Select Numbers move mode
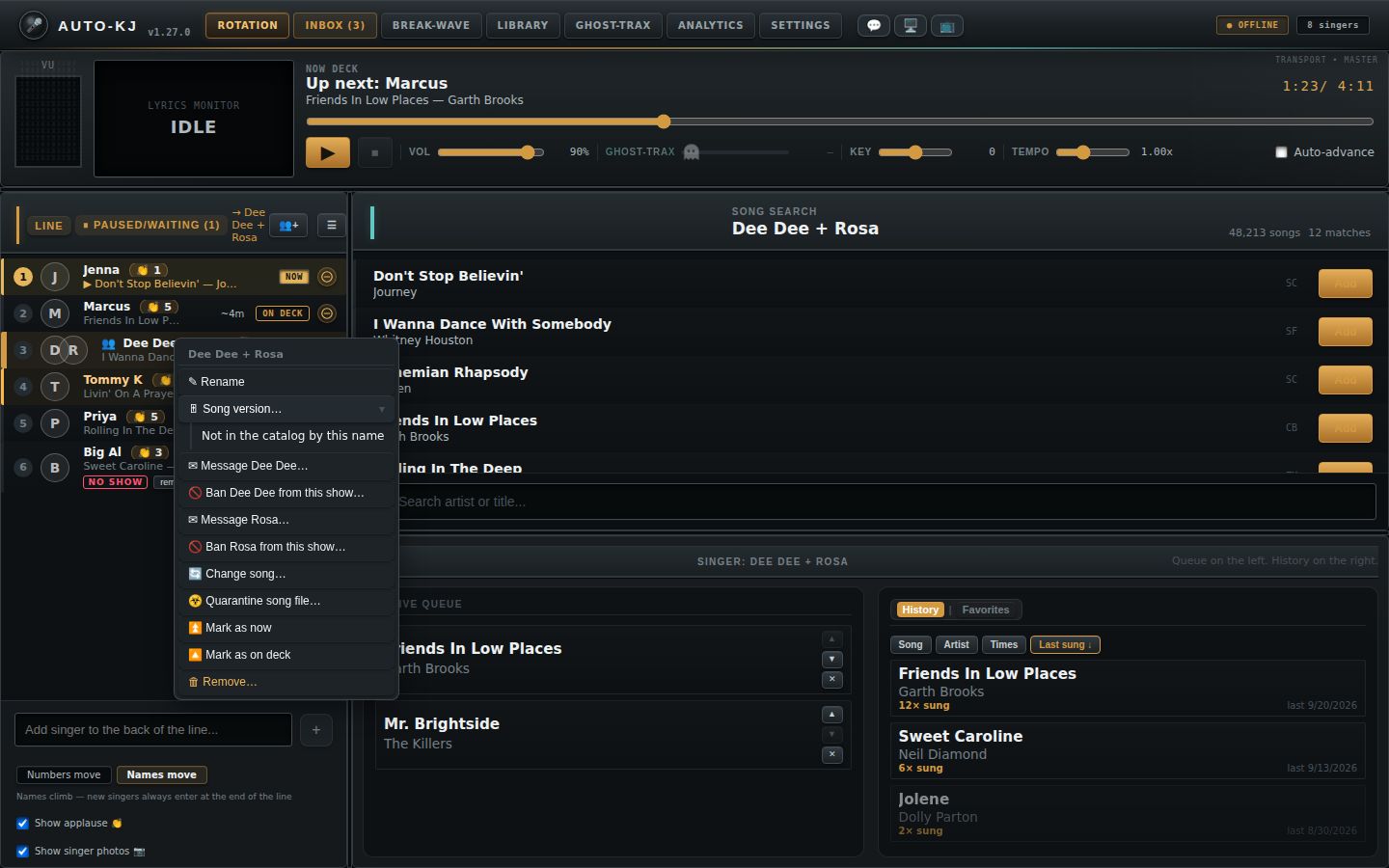 coord(64,775)
